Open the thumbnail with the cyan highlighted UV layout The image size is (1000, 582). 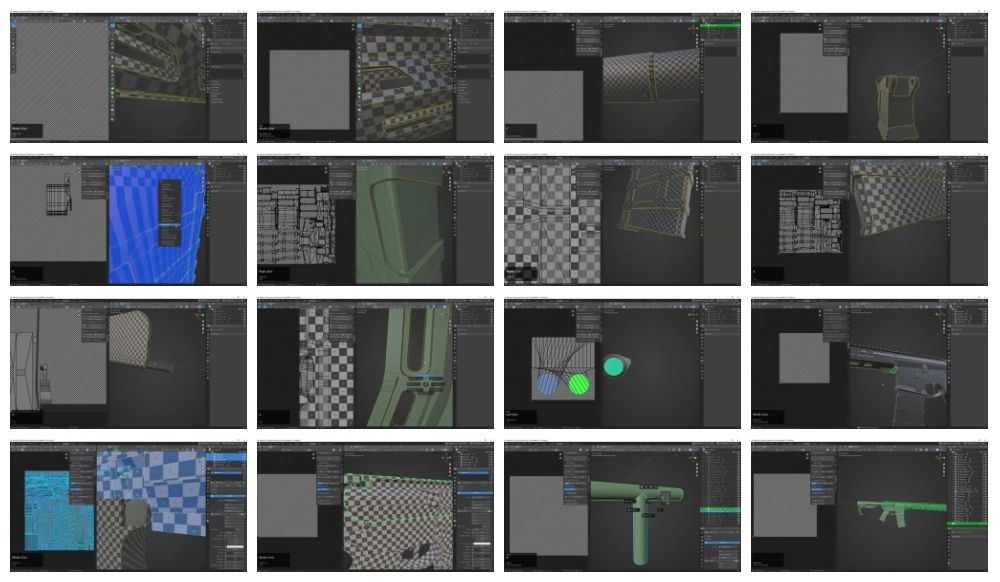pos(128,507)
